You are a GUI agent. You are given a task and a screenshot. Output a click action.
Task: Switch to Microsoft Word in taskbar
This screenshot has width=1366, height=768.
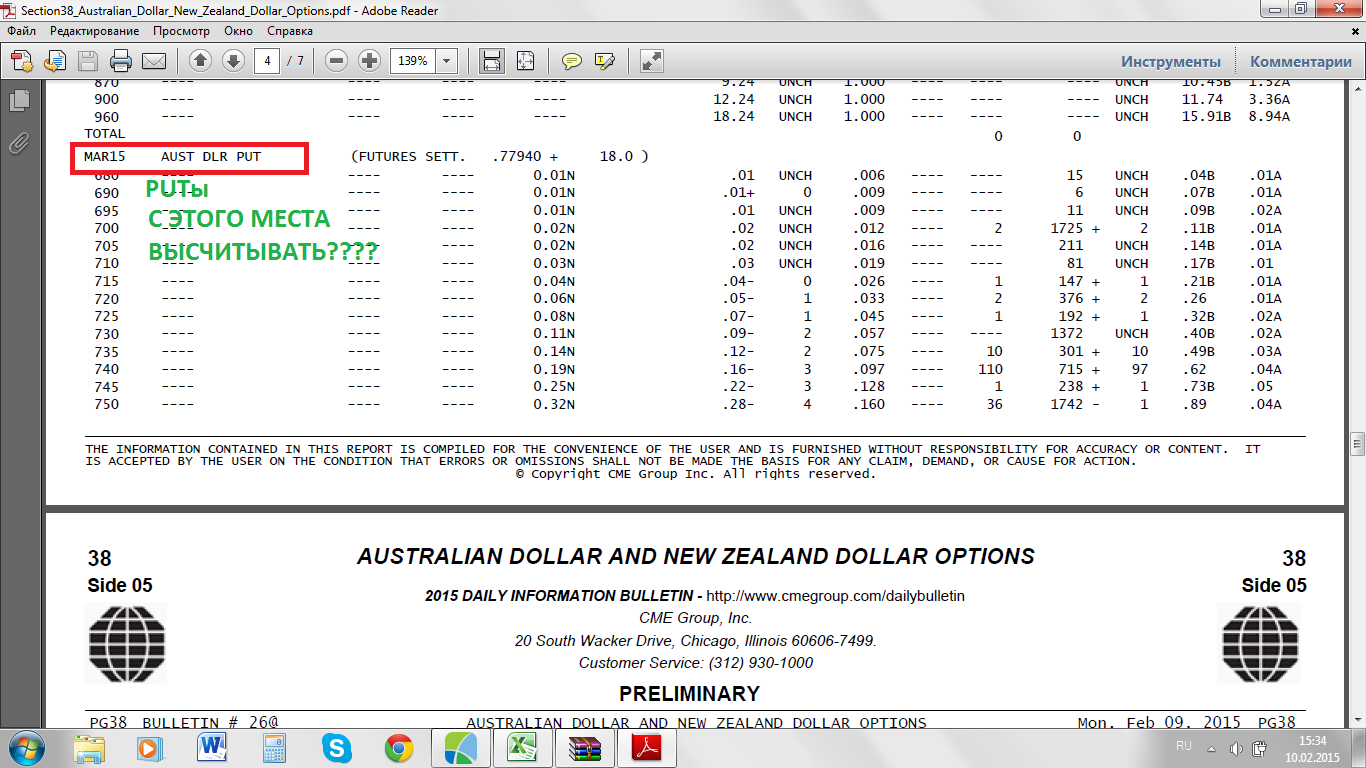[x=212, y=748]
